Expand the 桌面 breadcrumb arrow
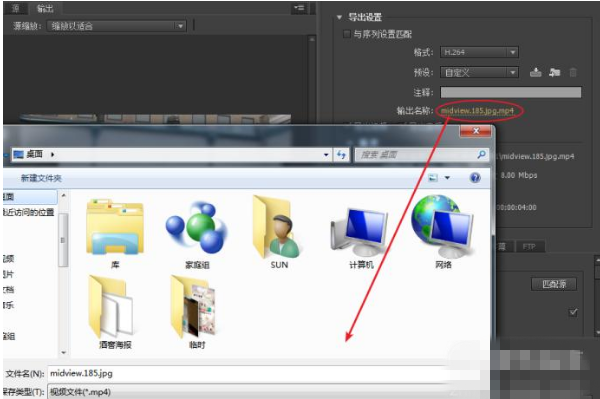Image resolution: width=600 pixels, height=399 pixels. pyautogui.click(x=52, y=155)
